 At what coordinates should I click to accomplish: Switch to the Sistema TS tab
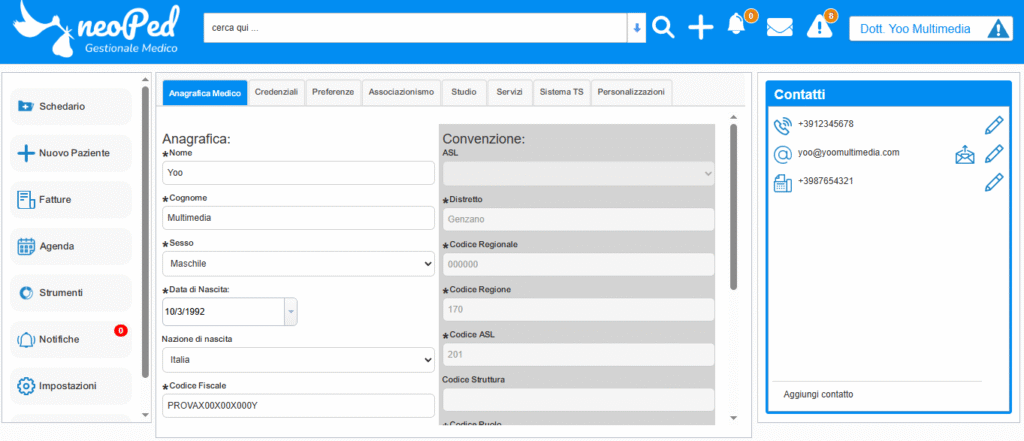[x=561, y=92]
